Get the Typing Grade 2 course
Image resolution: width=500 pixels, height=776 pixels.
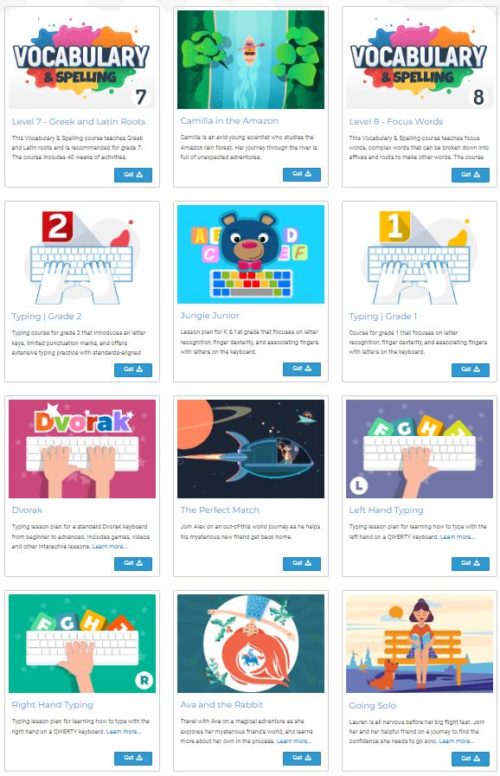[x=133, y=370]
